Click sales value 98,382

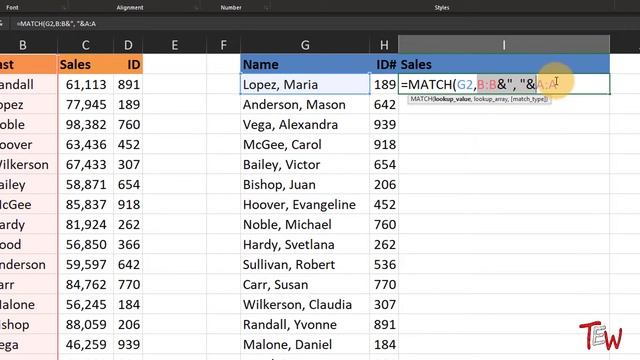pos(86,124)
